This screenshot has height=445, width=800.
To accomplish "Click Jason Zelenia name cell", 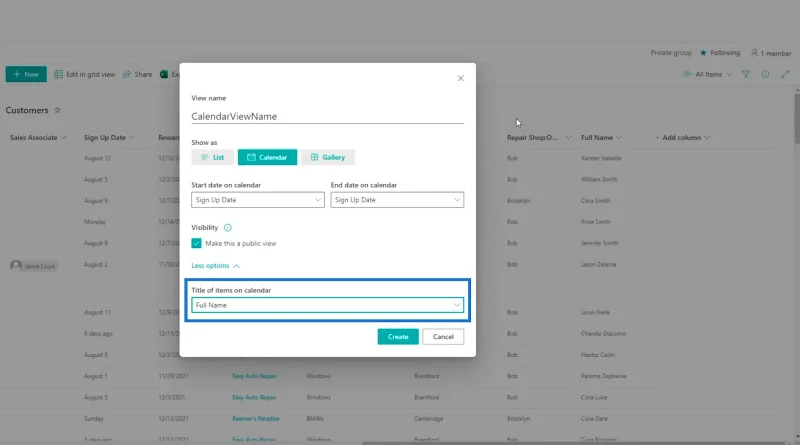I will coord(598,264).
